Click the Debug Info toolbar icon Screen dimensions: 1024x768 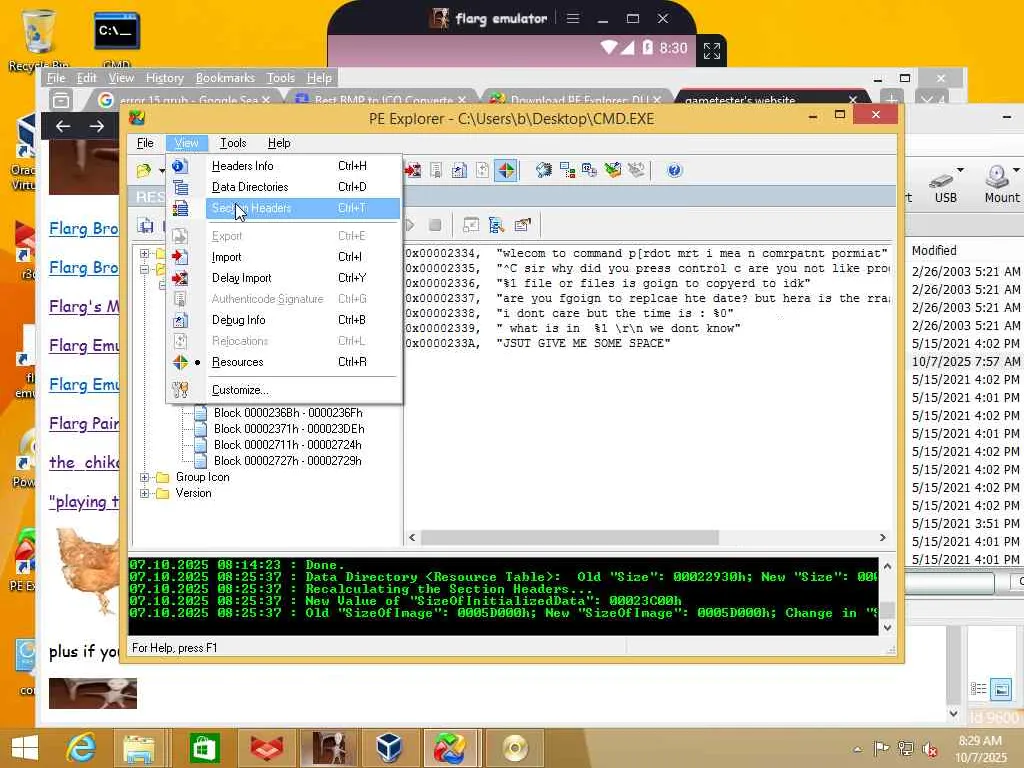[459, 170]
